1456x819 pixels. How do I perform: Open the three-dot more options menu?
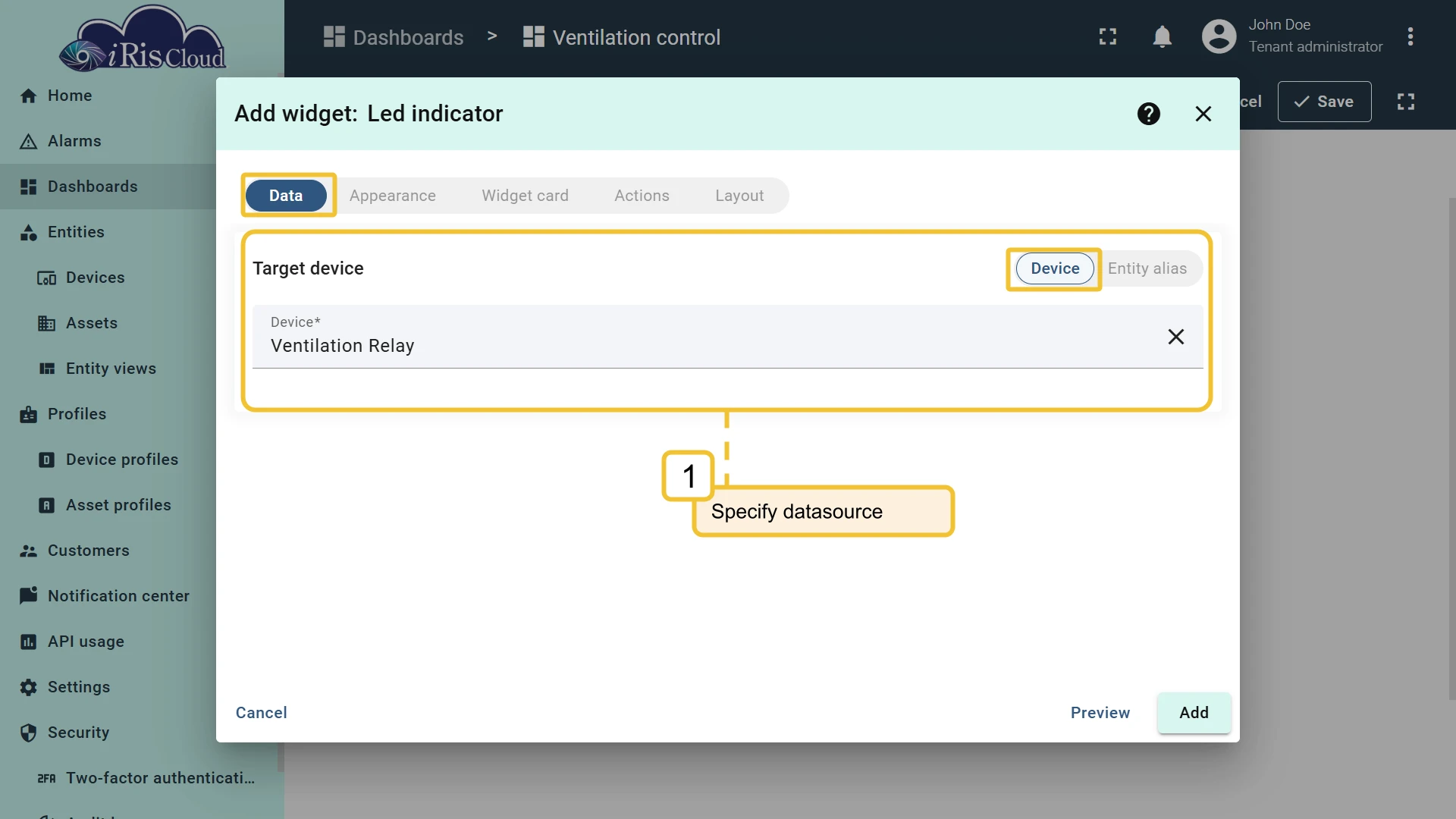point(1410,36)
